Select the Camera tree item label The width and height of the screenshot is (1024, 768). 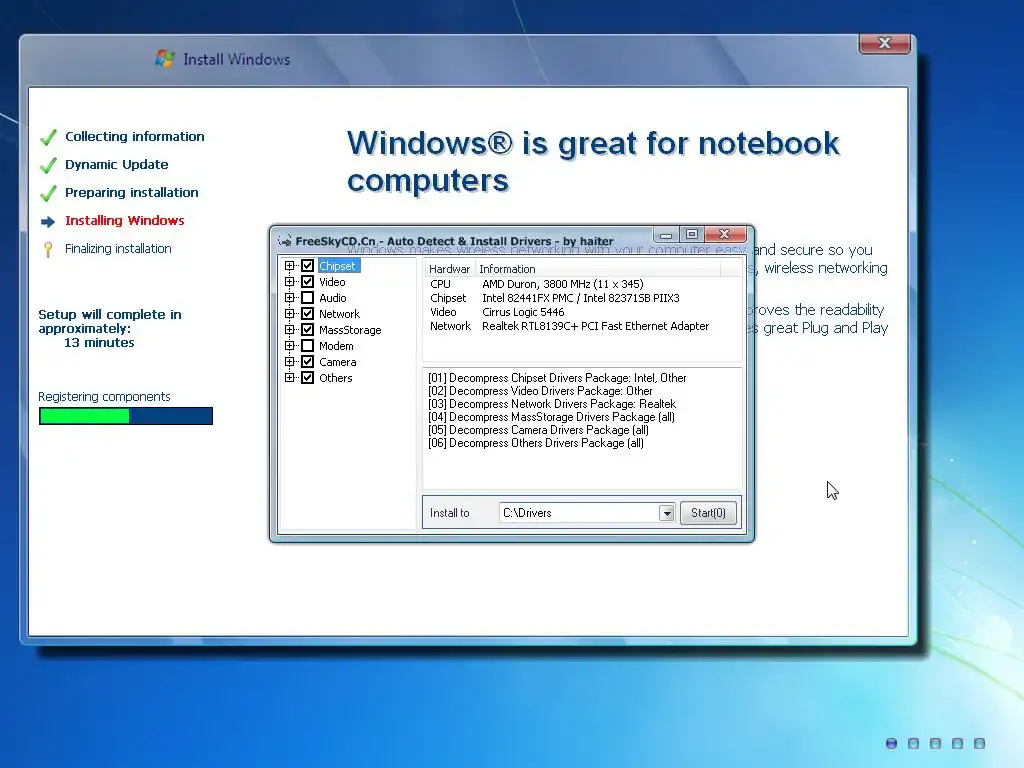[338, 362]
